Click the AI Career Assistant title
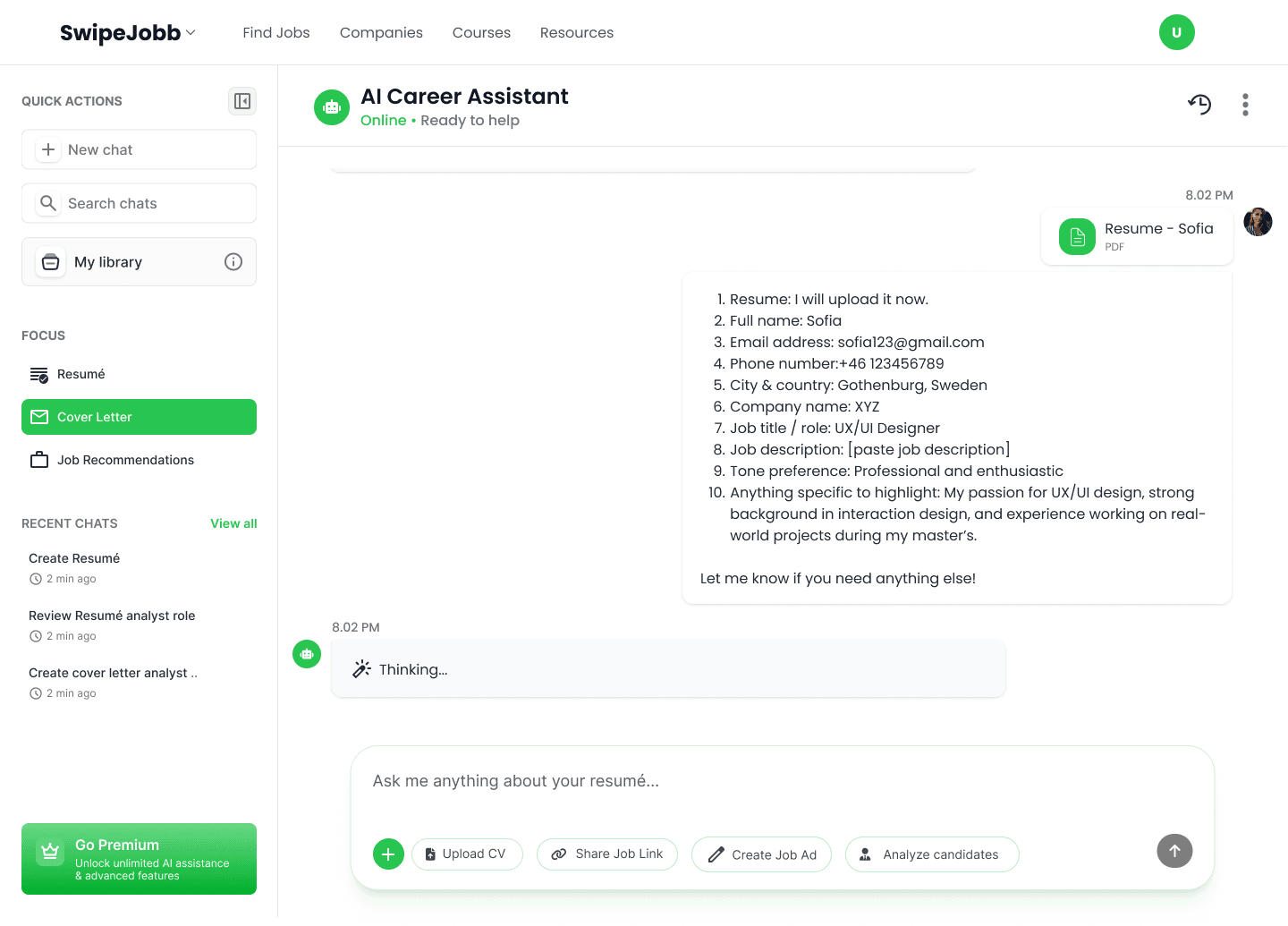 click(464, 97)
